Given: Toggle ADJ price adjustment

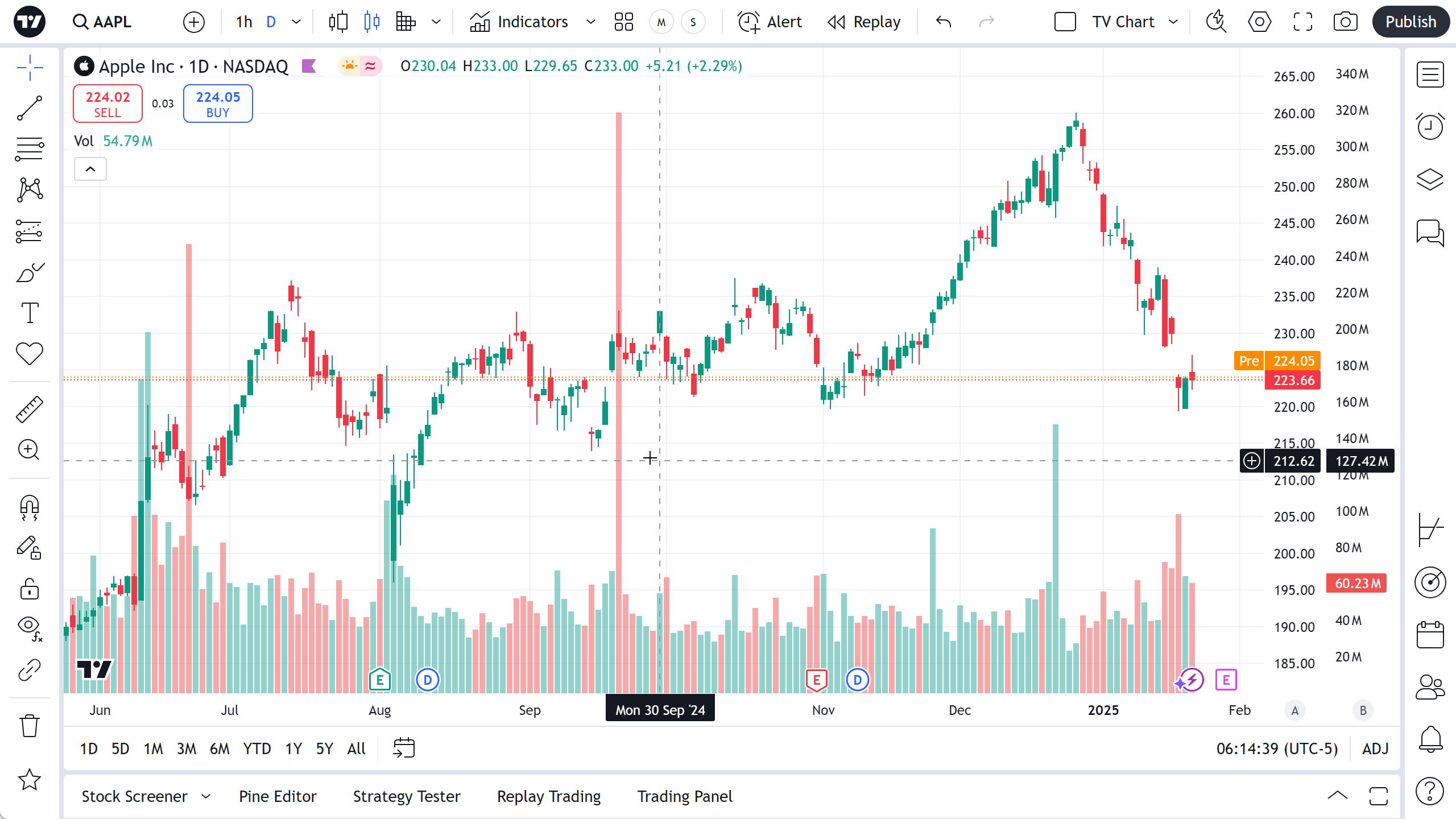Looking at the screenshot, I should 1375,748.
